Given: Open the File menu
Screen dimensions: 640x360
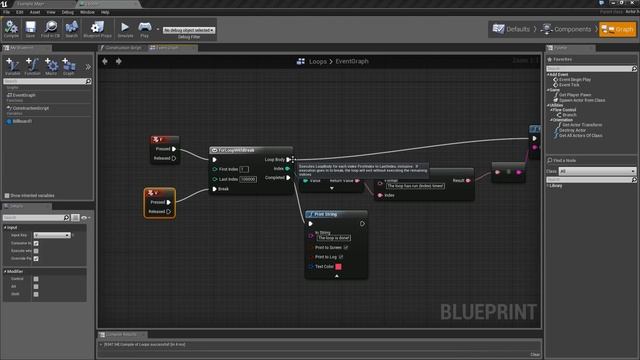Looking at the screenshot, I should click(x=6, y=12).
